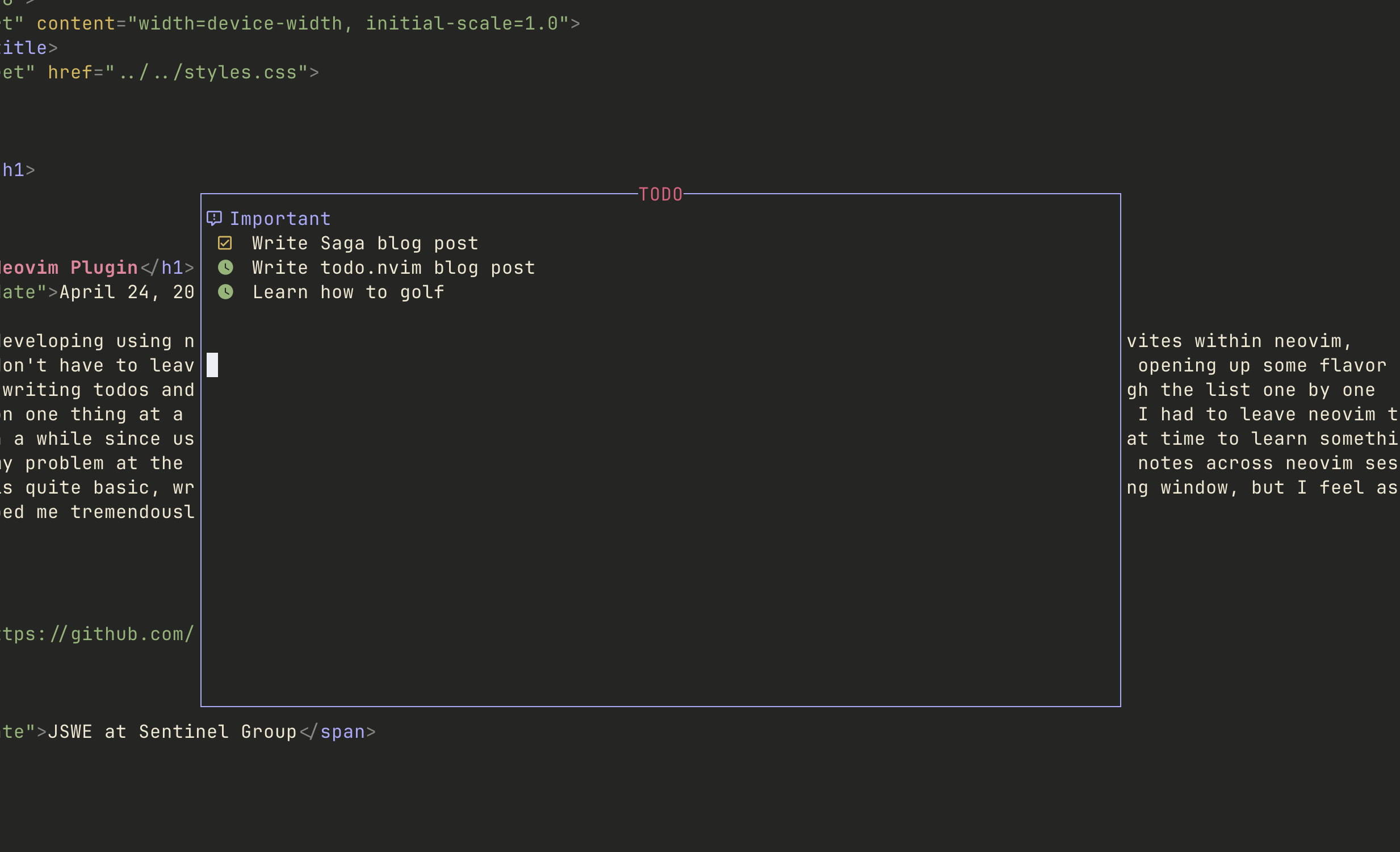
Task: Click the block cursor in the TODO window
Action: (x=212, y=365)
